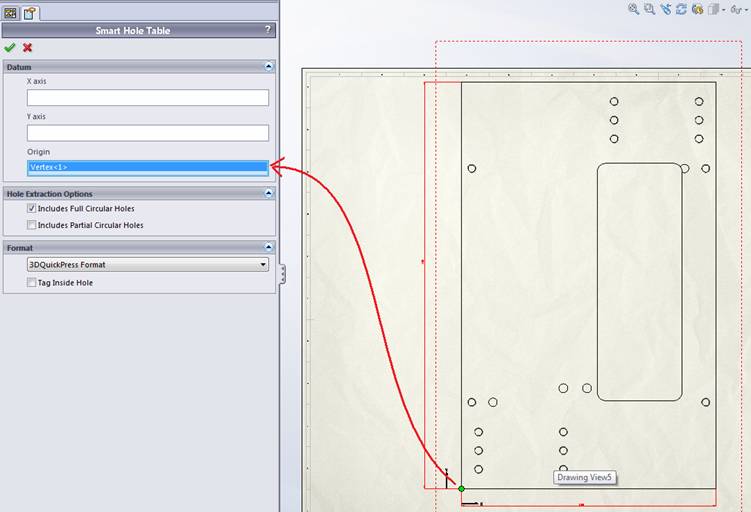Select the Zoom to Area tool
The image size is (751, 512).
pyautogui.click(x=650, y=9)
